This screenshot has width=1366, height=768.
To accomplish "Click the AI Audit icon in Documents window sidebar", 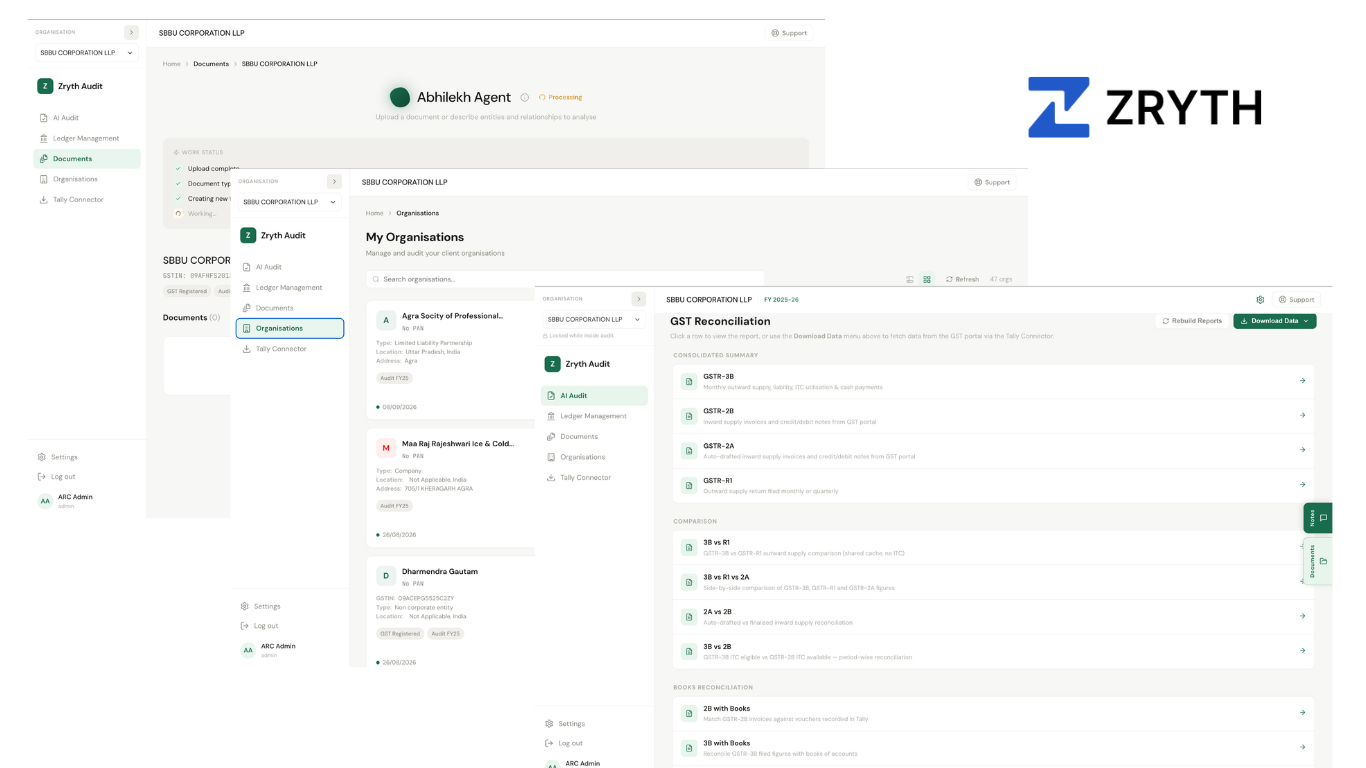I will pos(43,118).
